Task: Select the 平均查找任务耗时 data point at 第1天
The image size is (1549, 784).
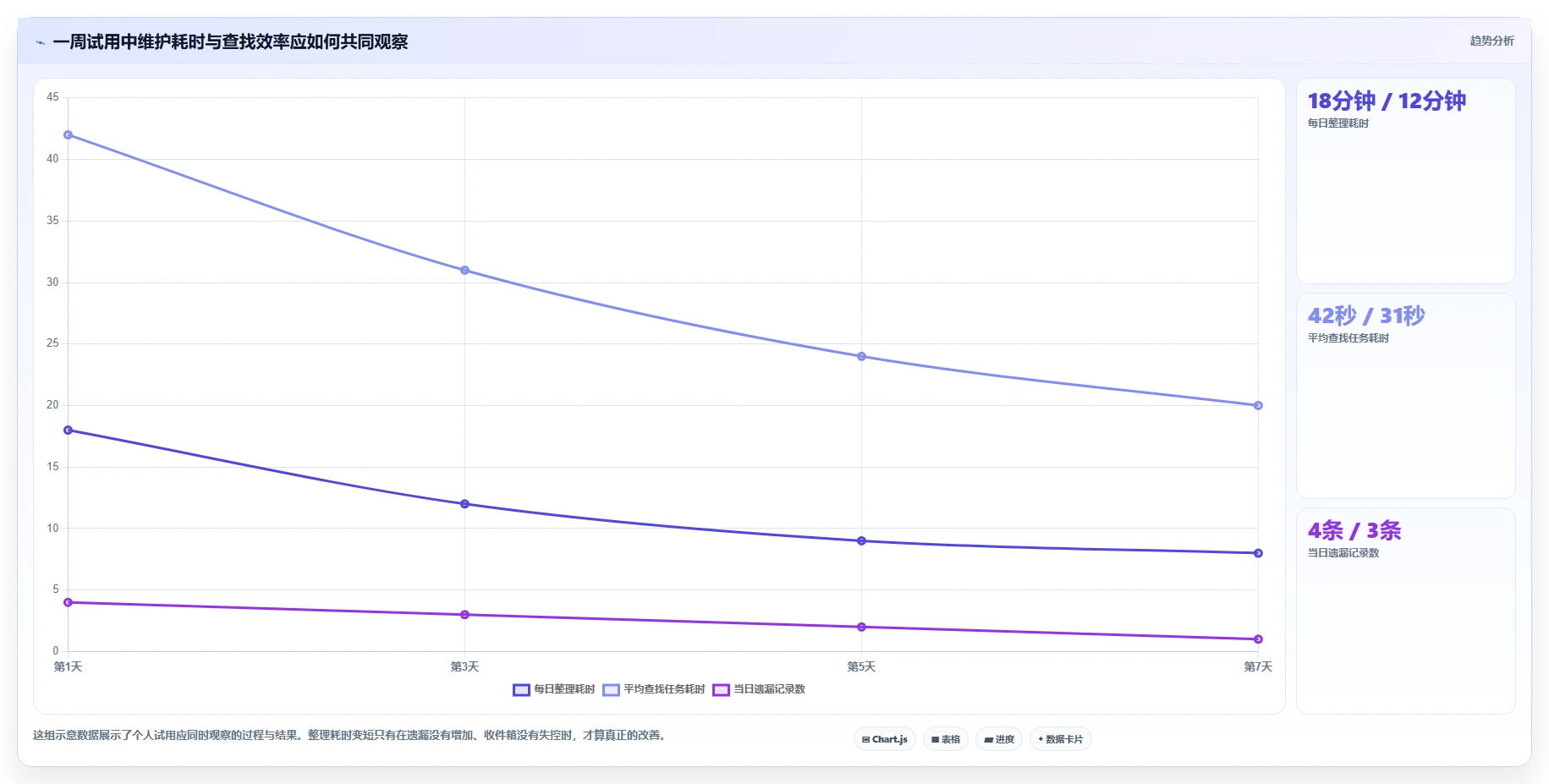Action: point(69,135)
